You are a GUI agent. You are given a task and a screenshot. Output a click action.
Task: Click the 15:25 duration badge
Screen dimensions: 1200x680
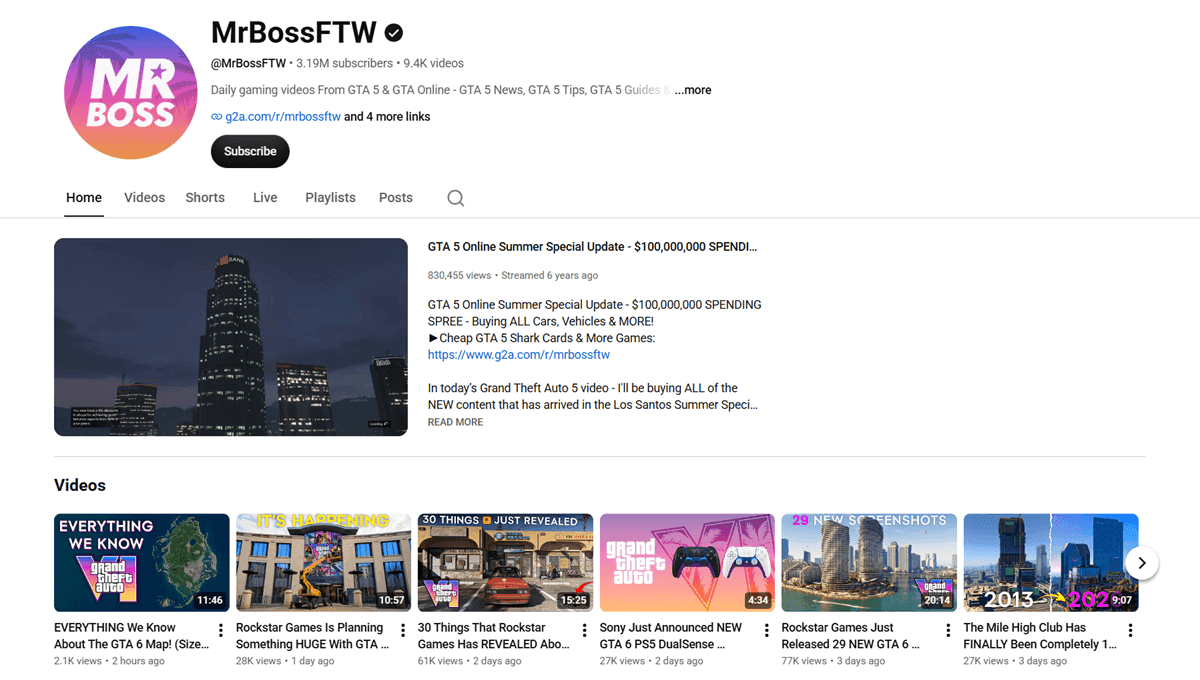[574, 601]
